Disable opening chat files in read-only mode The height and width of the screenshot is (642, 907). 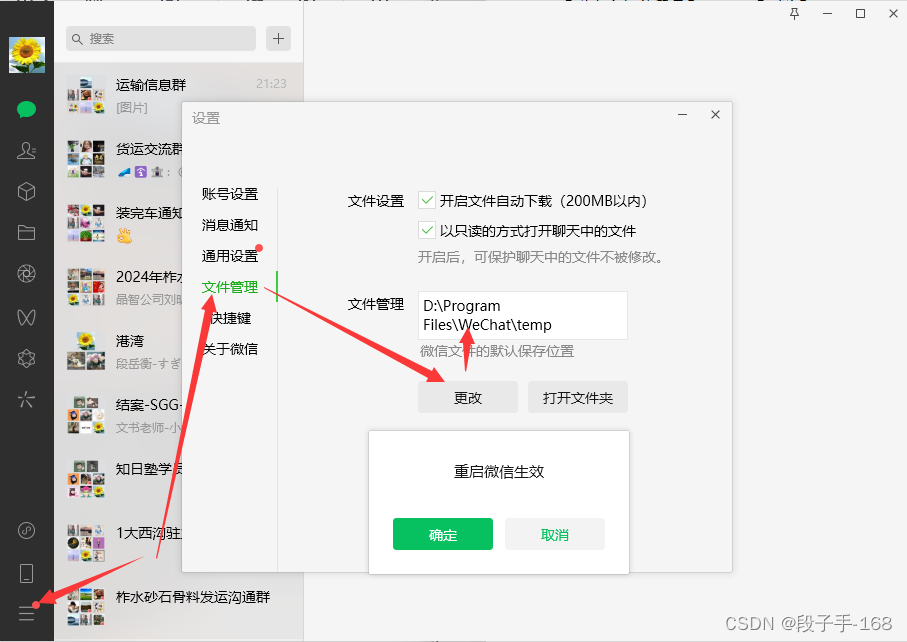(427, 230)
